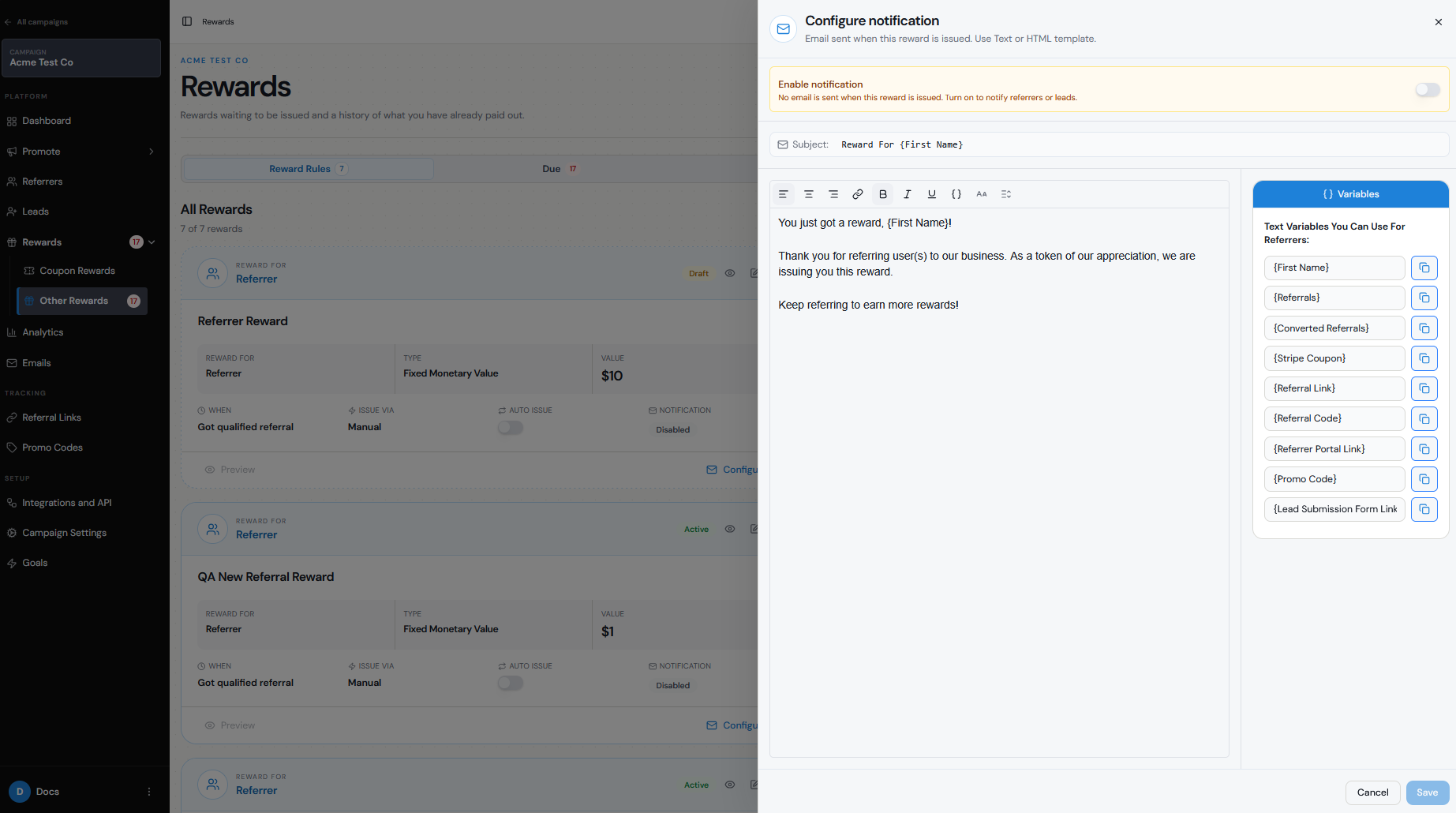Insert variable using the curly braces icon
1456x813 pixels.
(956, 194)
